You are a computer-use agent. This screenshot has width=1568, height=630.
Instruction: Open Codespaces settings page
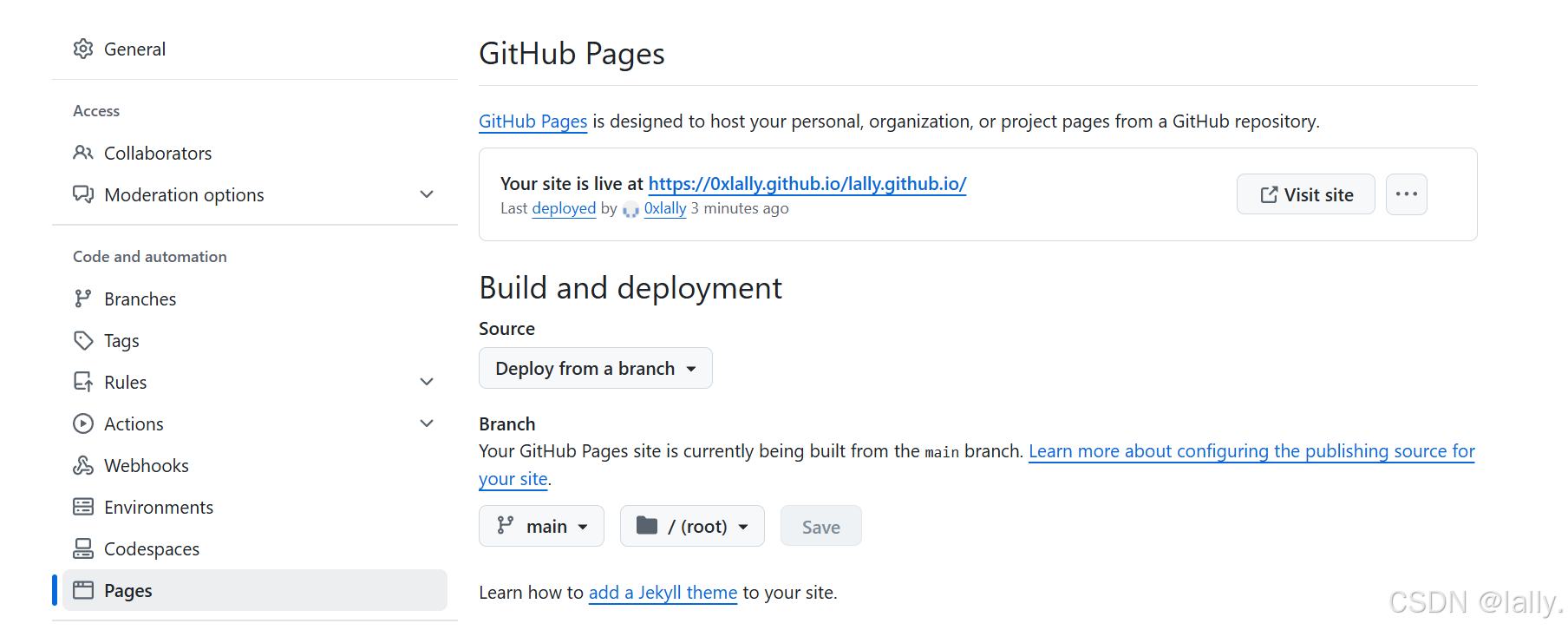[x=255, y=548]
